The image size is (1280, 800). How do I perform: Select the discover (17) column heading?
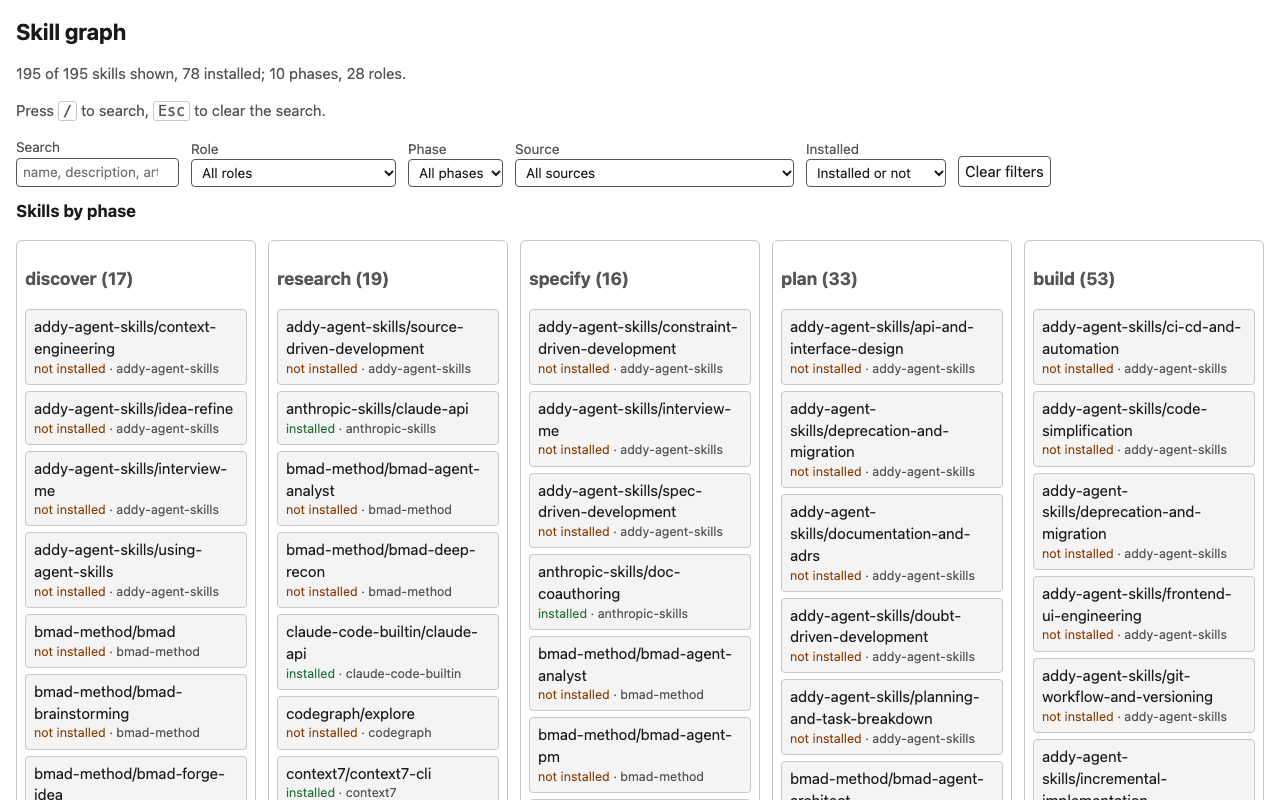pyautogui.click(x=79, y=279)
